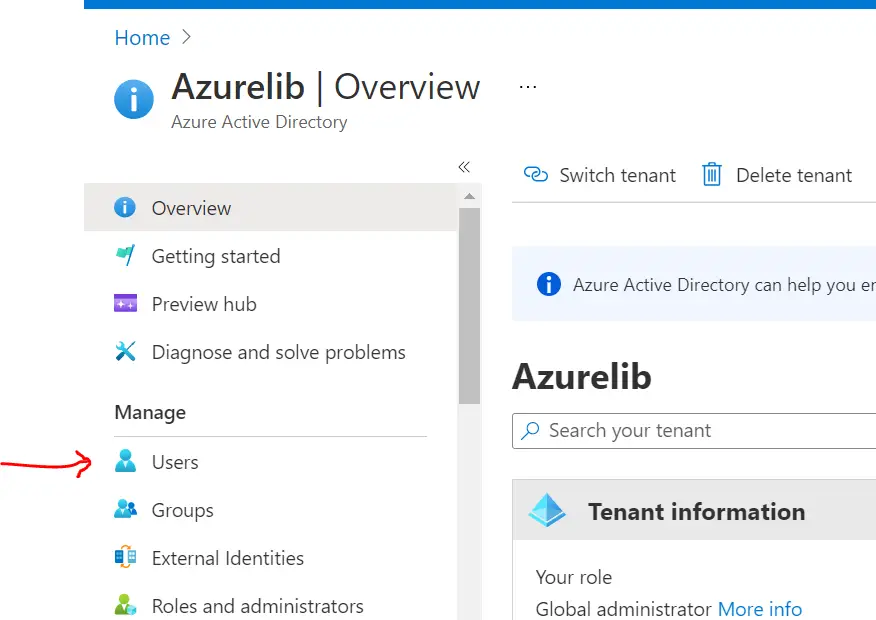Click the Home breadcrumb link
876x620 pixels.
142,38
